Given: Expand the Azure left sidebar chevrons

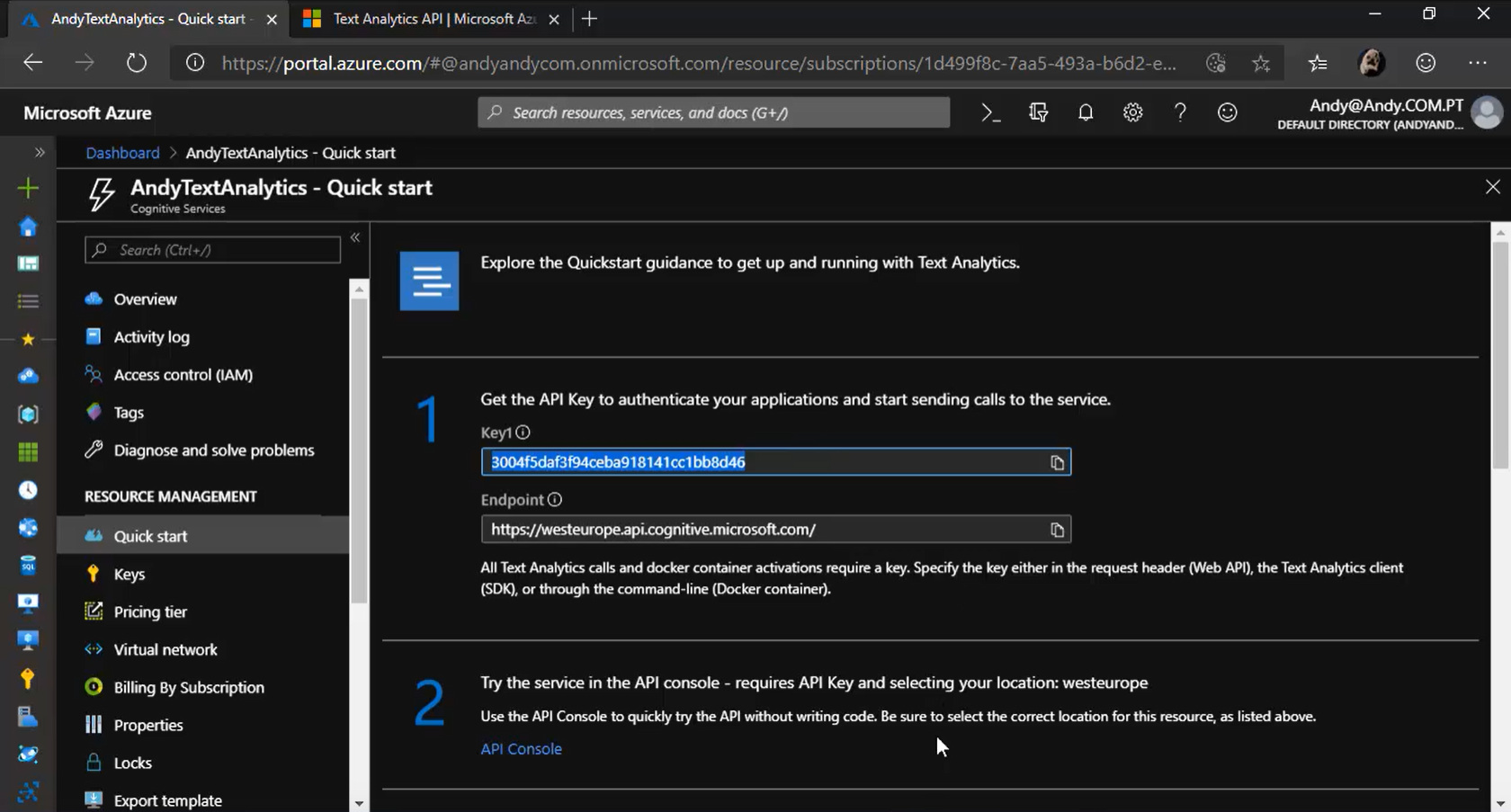Looking at the screenshot, I should (40, 152).
